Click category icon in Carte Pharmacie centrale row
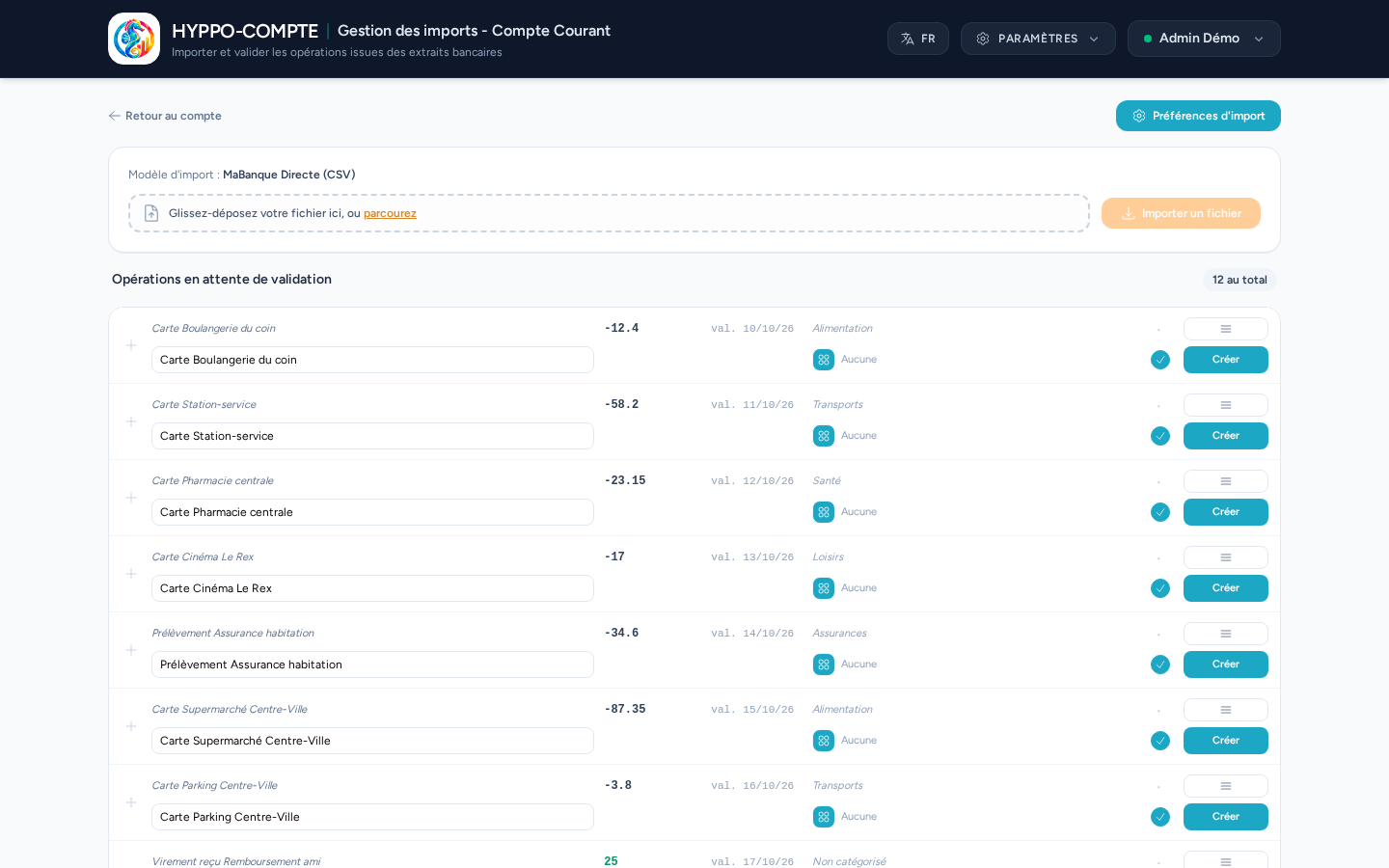 (x=824, y=512)
